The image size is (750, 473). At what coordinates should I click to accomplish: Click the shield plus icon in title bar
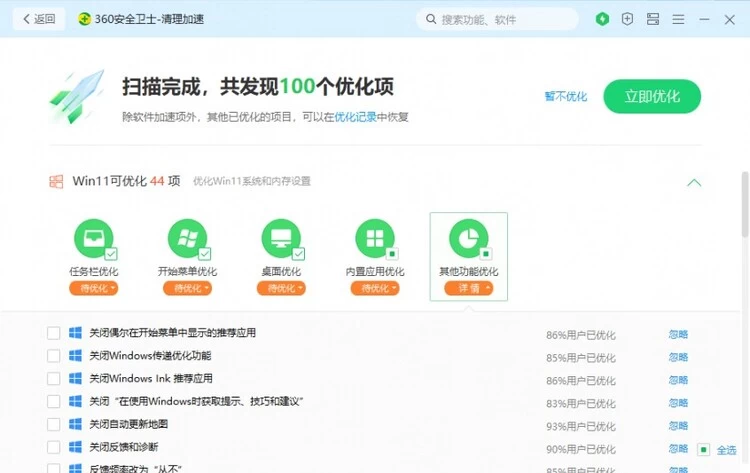tap(627, 19)
